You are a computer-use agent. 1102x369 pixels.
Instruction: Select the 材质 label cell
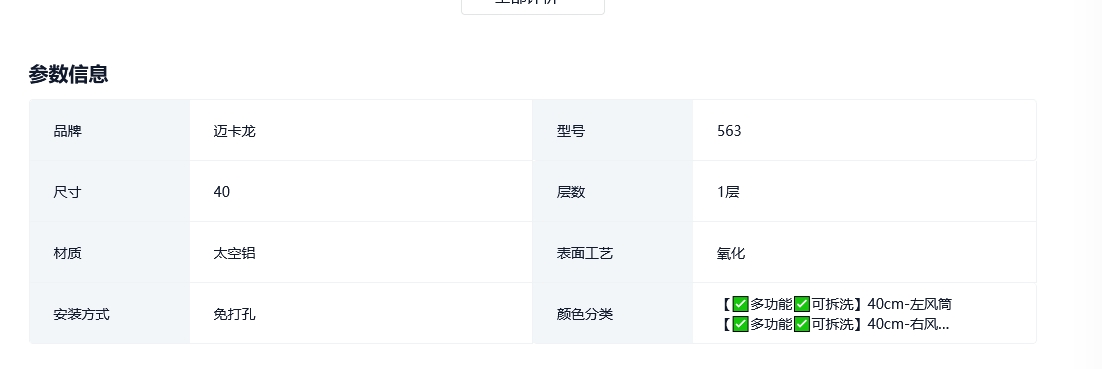[110, 253]
